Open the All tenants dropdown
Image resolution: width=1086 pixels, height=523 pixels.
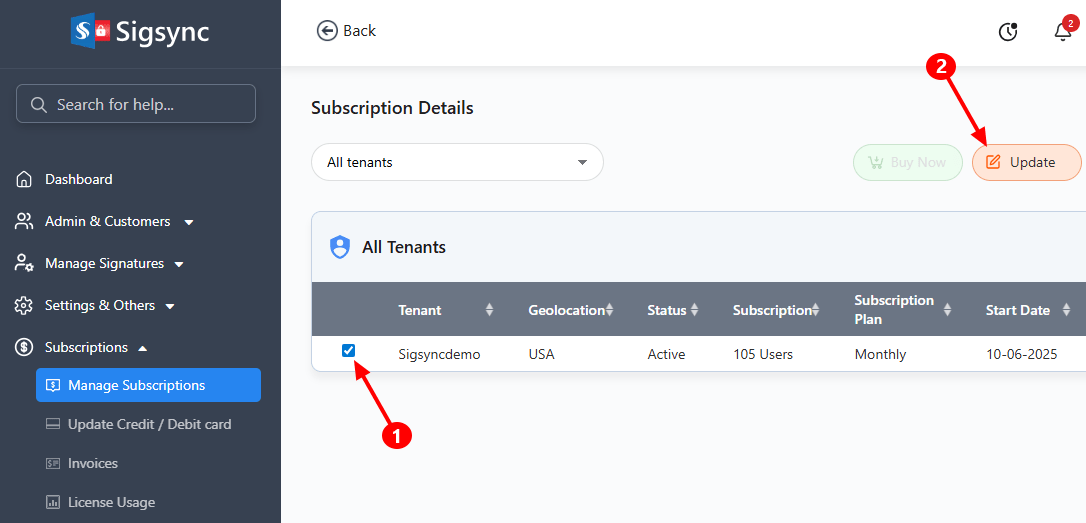click(457, 162)
